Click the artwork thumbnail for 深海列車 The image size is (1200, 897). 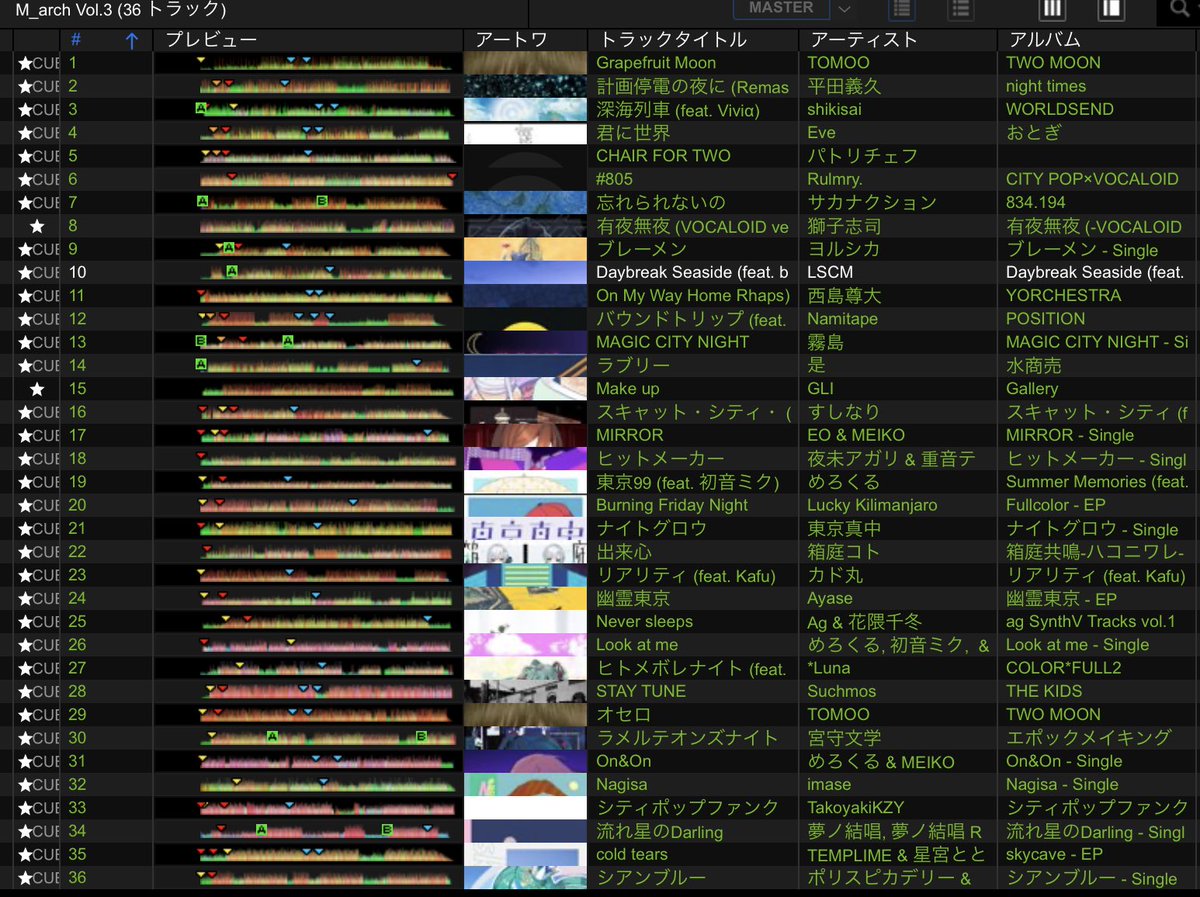(x=525, y=109)
